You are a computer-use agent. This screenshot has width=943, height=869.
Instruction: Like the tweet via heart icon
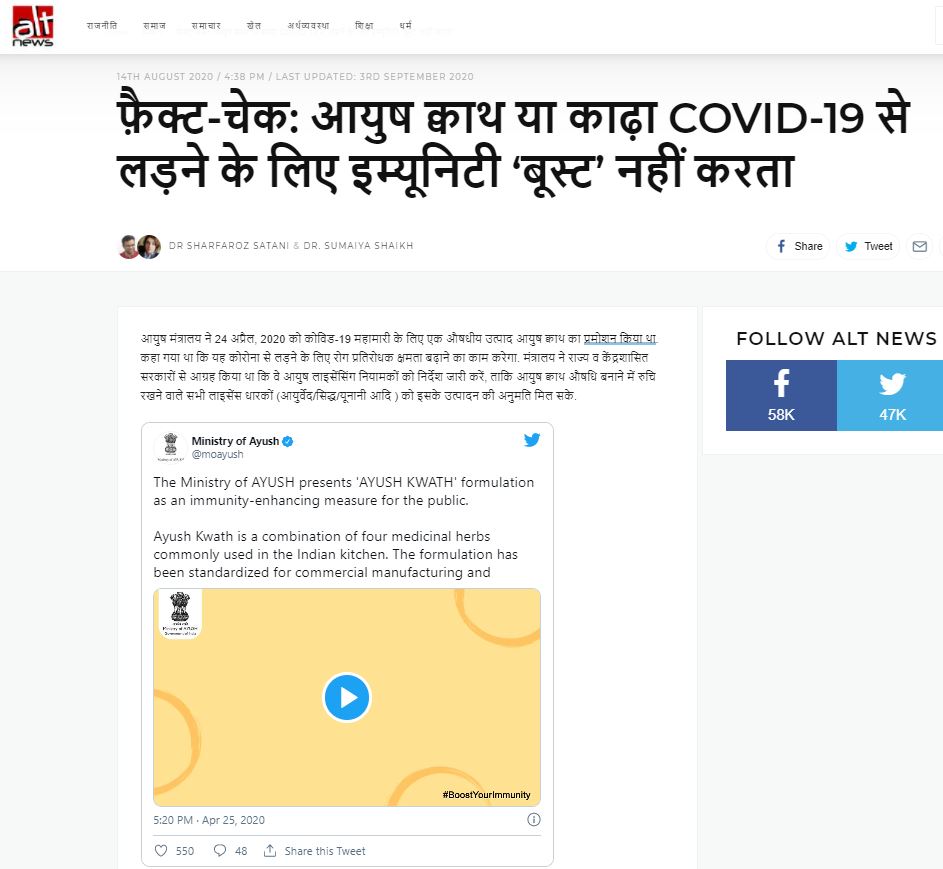(161, 850)
